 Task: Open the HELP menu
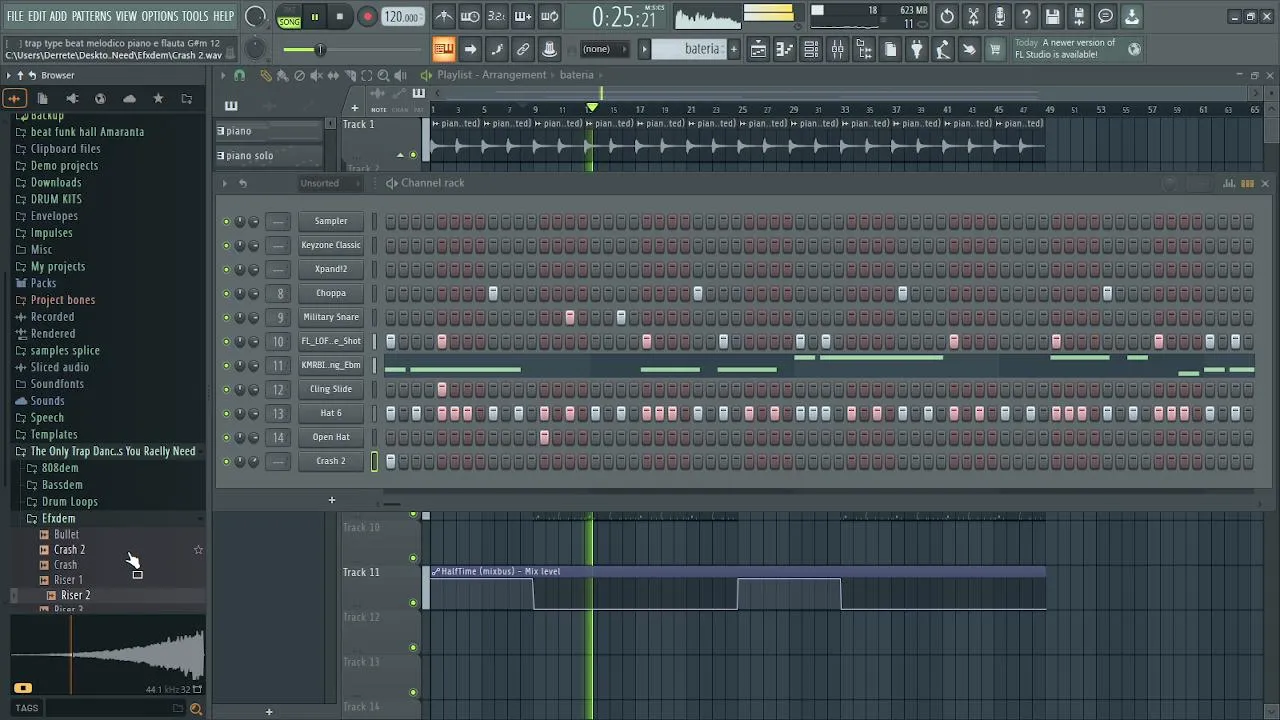pos(223,16)
